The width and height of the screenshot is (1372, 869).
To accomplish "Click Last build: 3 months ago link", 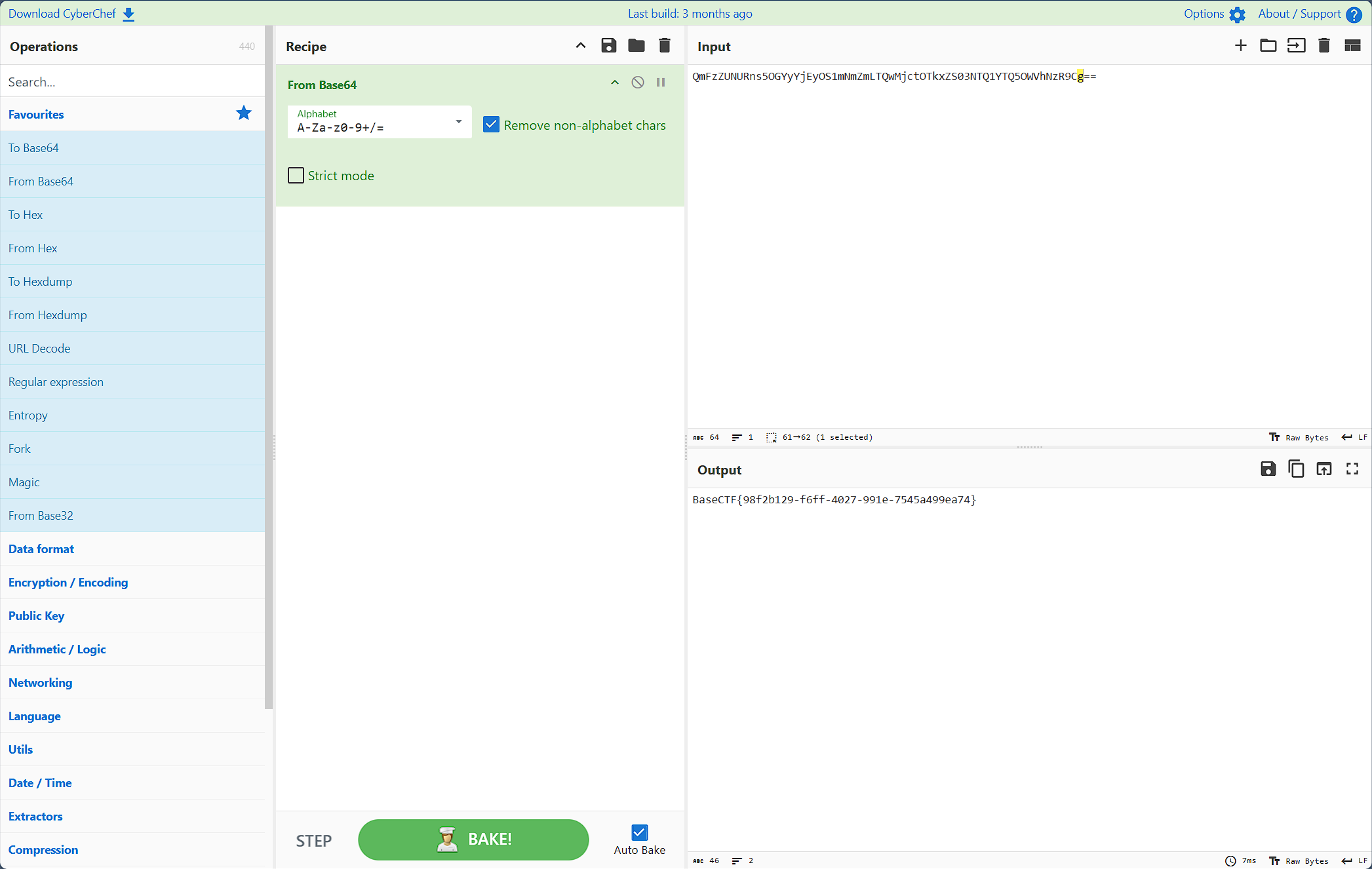I will point(690,14).
